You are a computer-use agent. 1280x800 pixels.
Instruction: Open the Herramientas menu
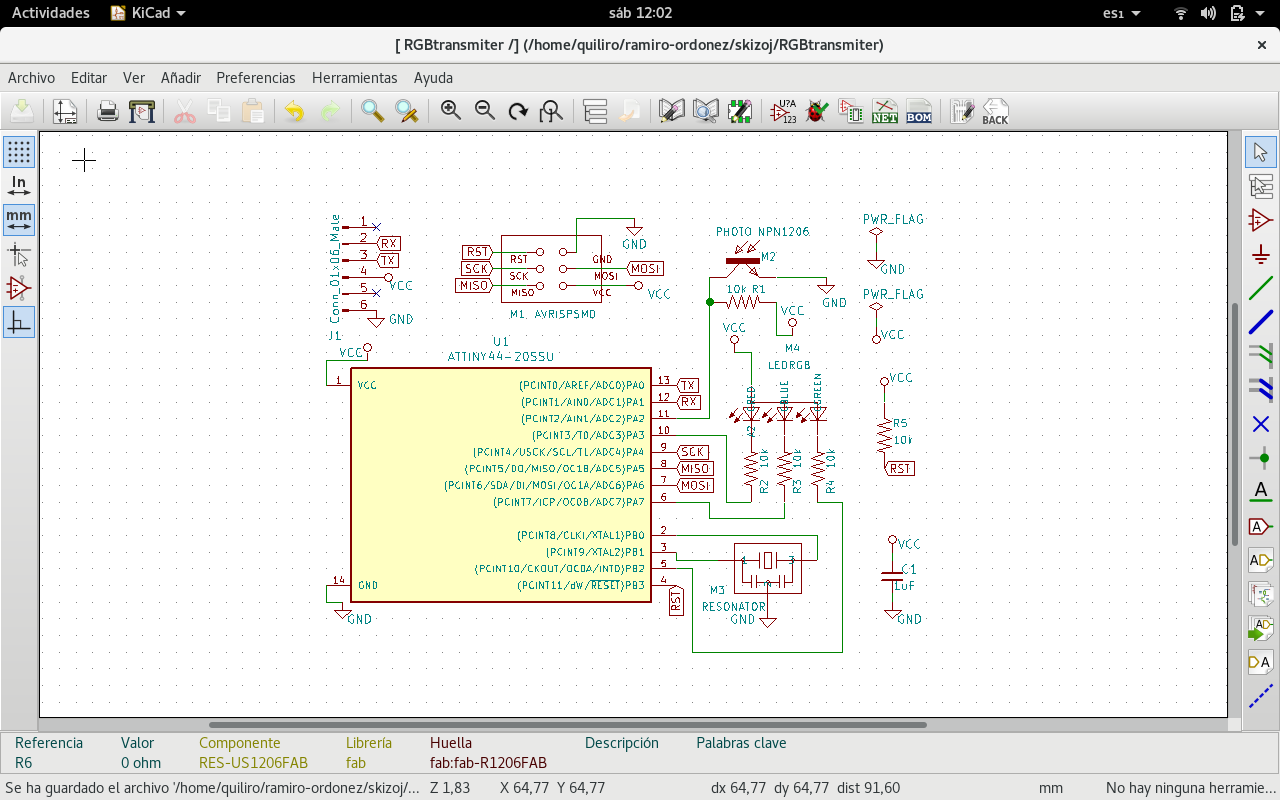click(x=354, y=77)
